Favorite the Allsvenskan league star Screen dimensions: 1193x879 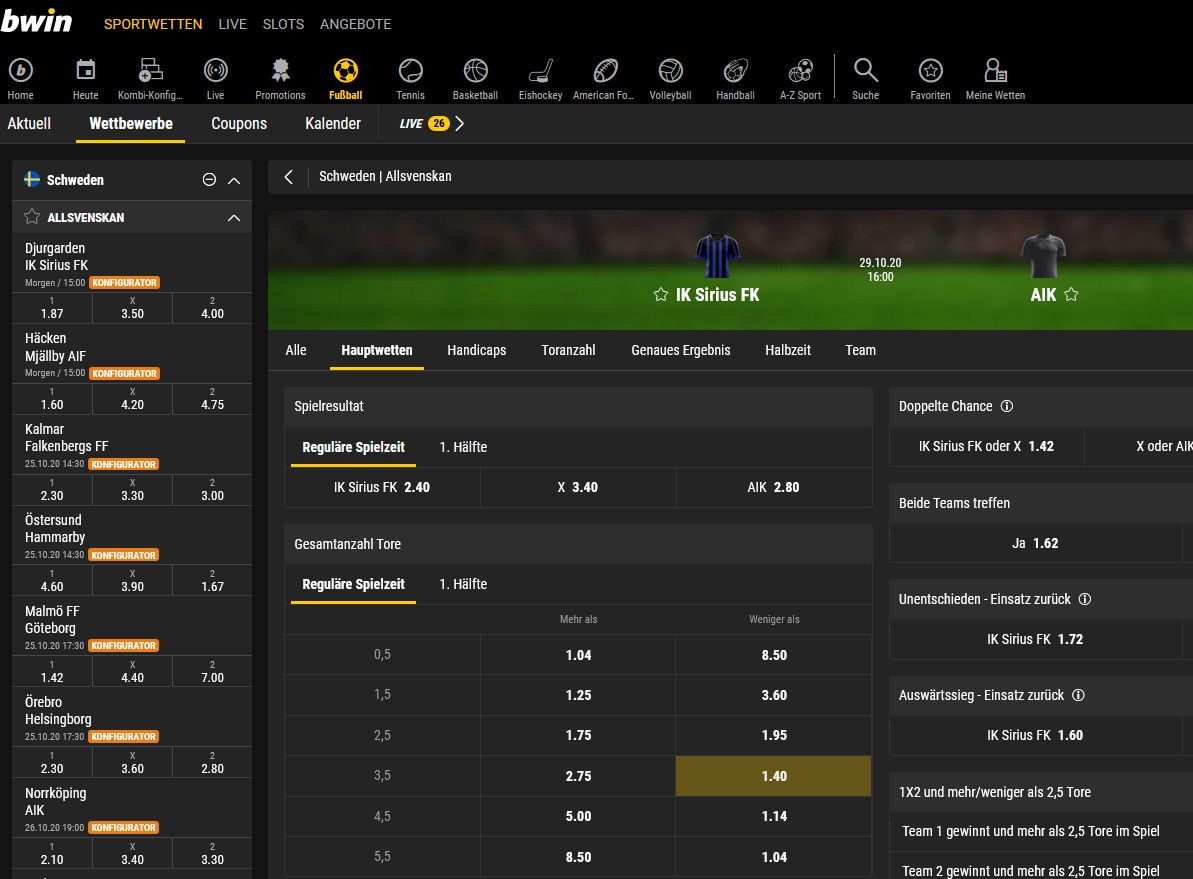[x=32, y=217]
